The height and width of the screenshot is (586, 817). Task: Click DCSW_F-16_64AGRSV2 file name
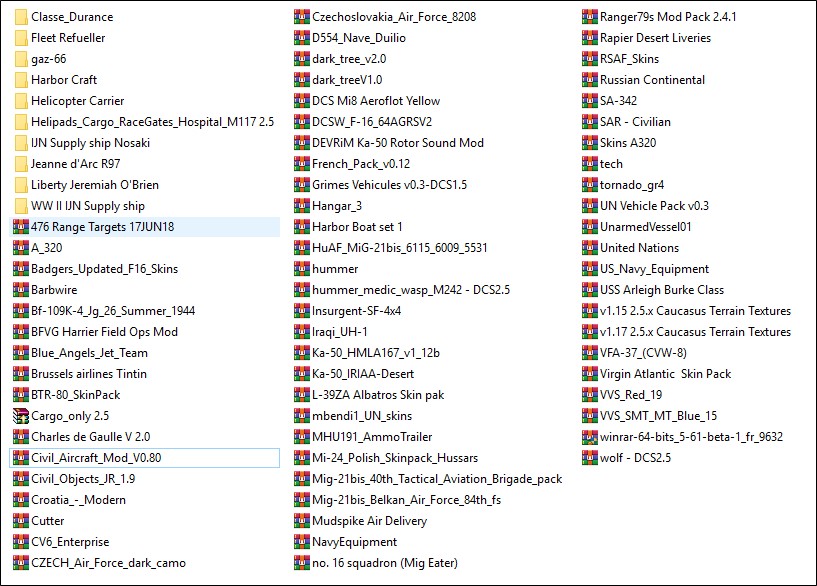[x=373, y=122]
